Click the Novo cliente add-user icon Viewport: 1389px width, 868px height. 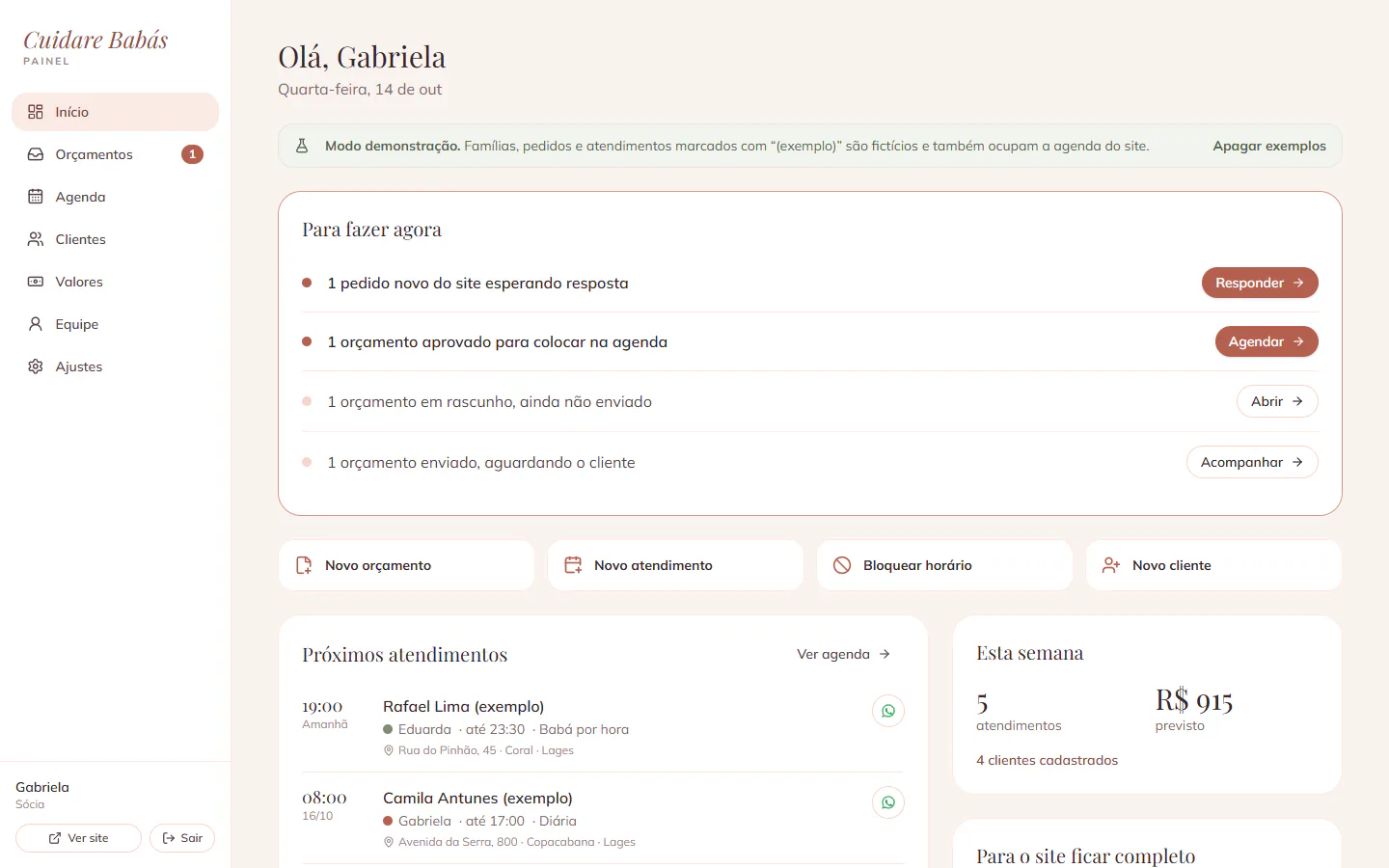point(1111,565)
